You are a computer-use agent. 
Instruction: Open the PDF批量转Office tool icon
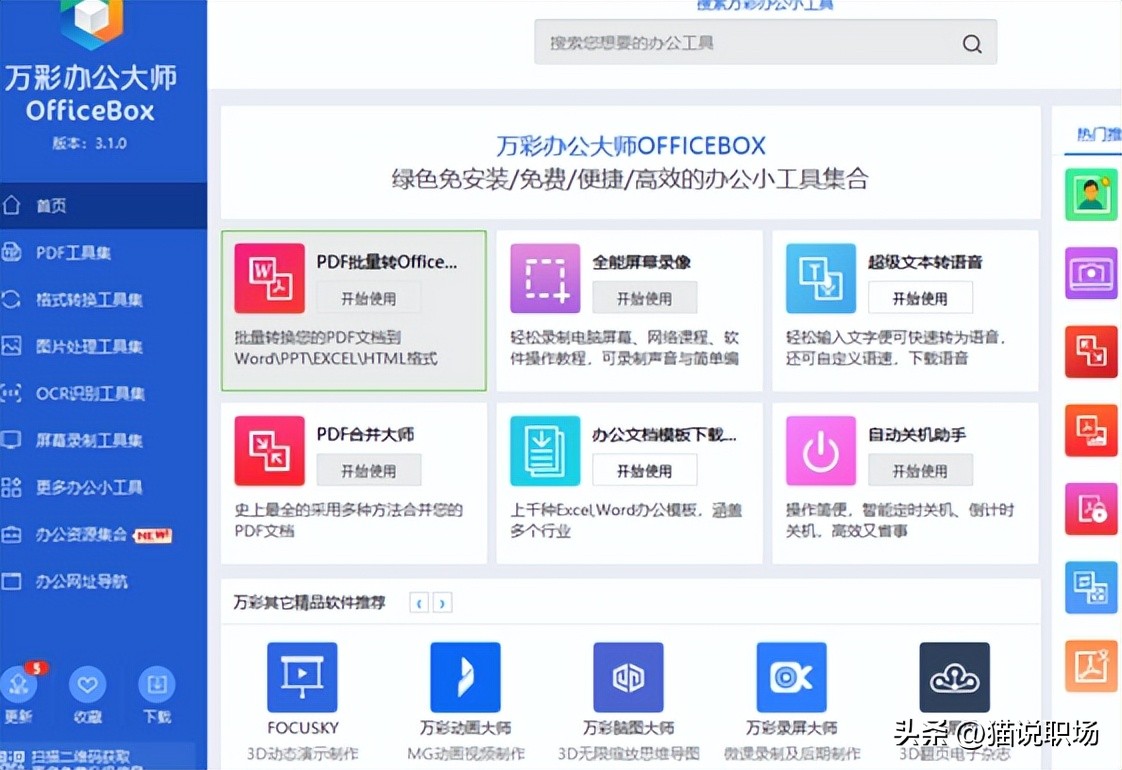pos(268,278)
